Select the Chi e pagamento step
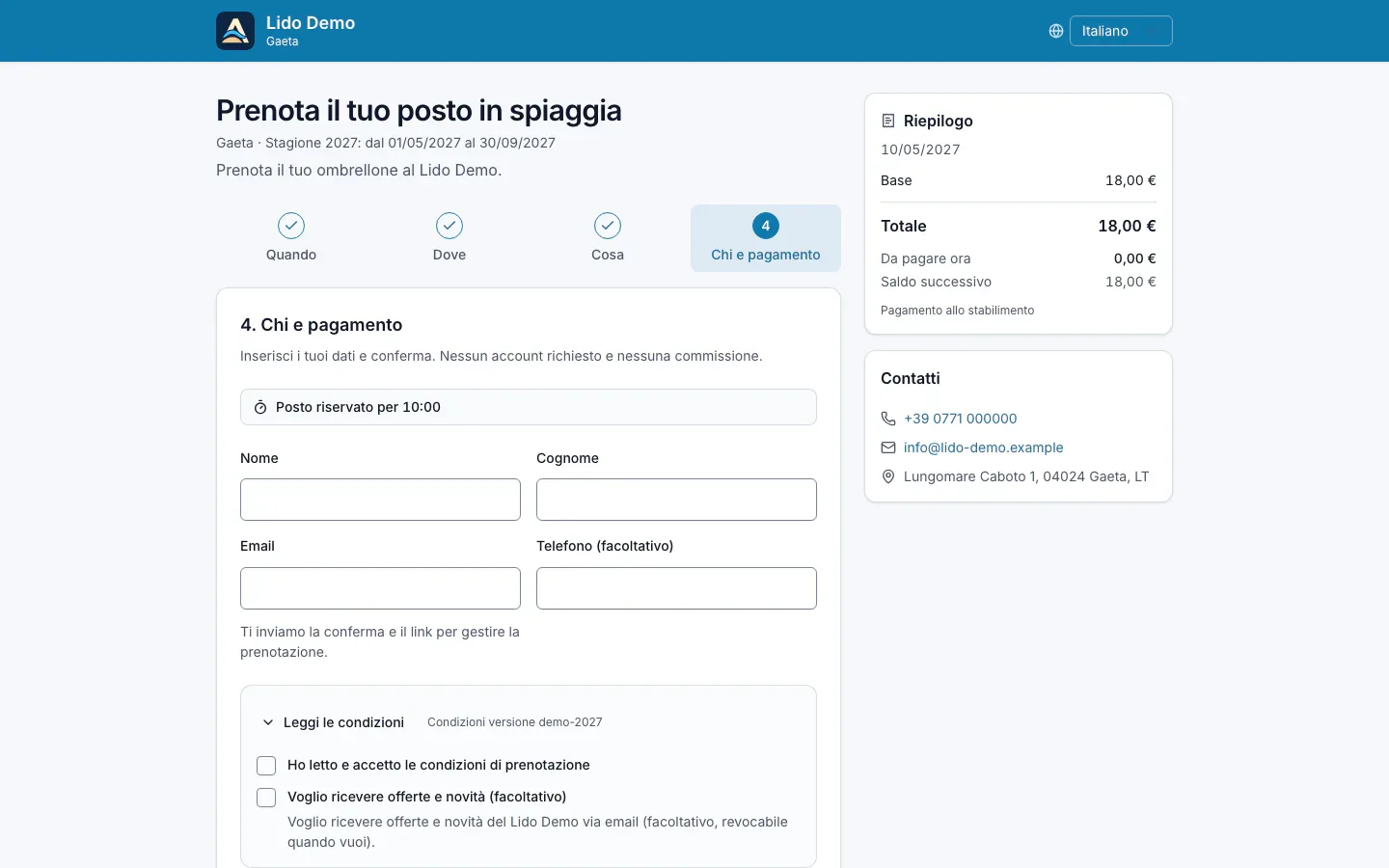Screen dimensions: 1389x868 (x=766, y=238)
